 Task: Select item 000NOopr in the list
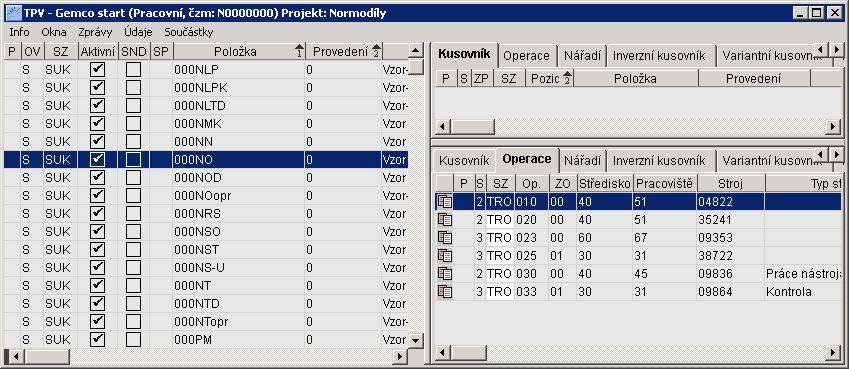point(206,195)
